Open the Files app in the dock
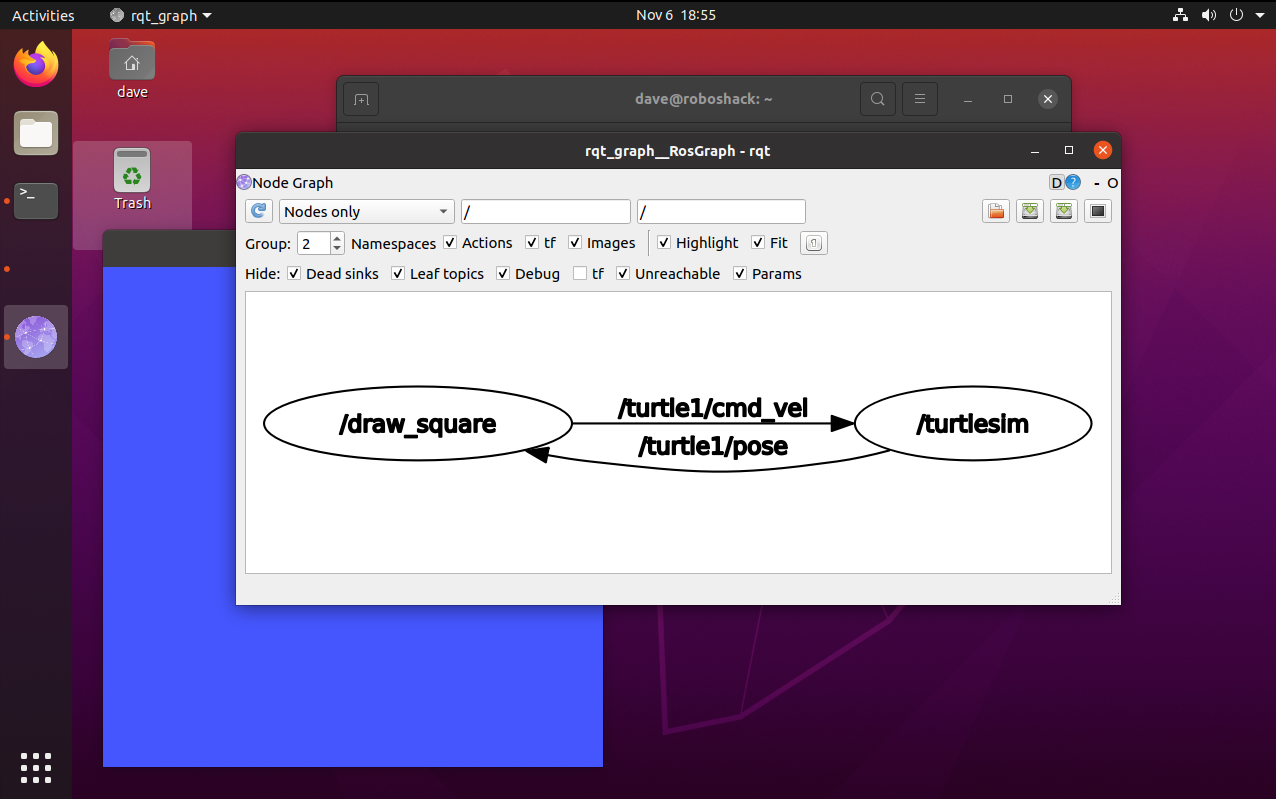 (x=36, y=133)
